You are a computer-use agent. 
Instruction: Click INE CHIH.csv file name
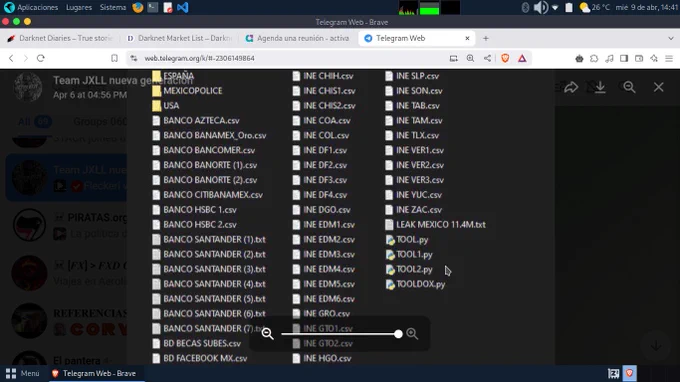click(x=328, y=76)
